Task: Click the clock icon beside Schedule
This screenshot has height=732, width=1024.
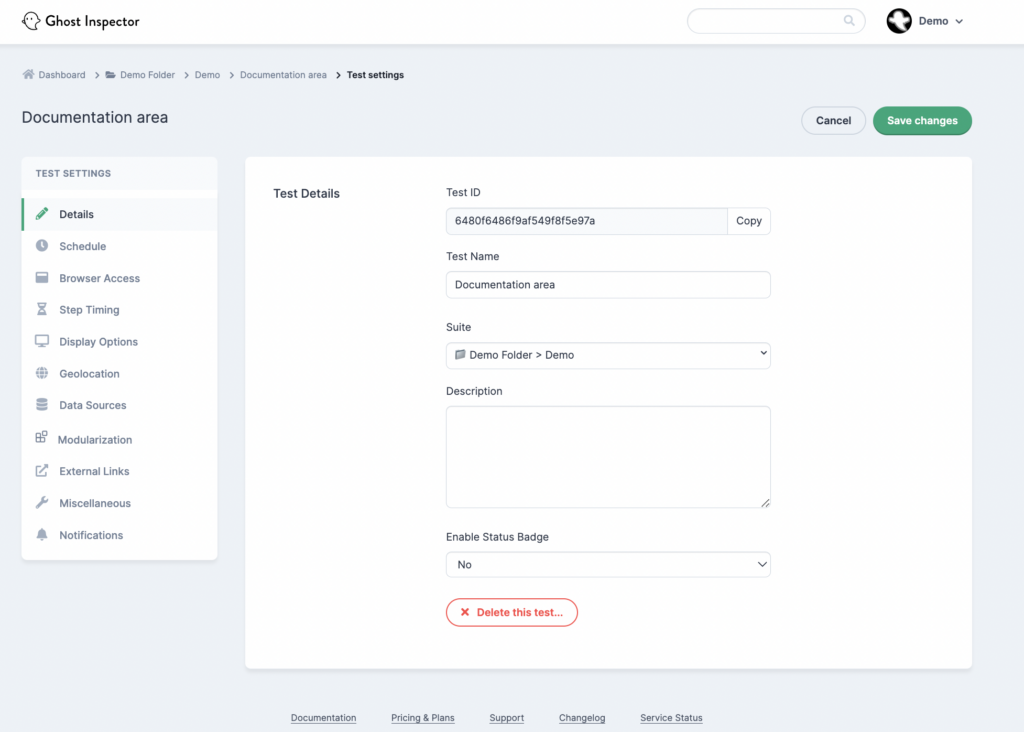Action: click(42, 246)
